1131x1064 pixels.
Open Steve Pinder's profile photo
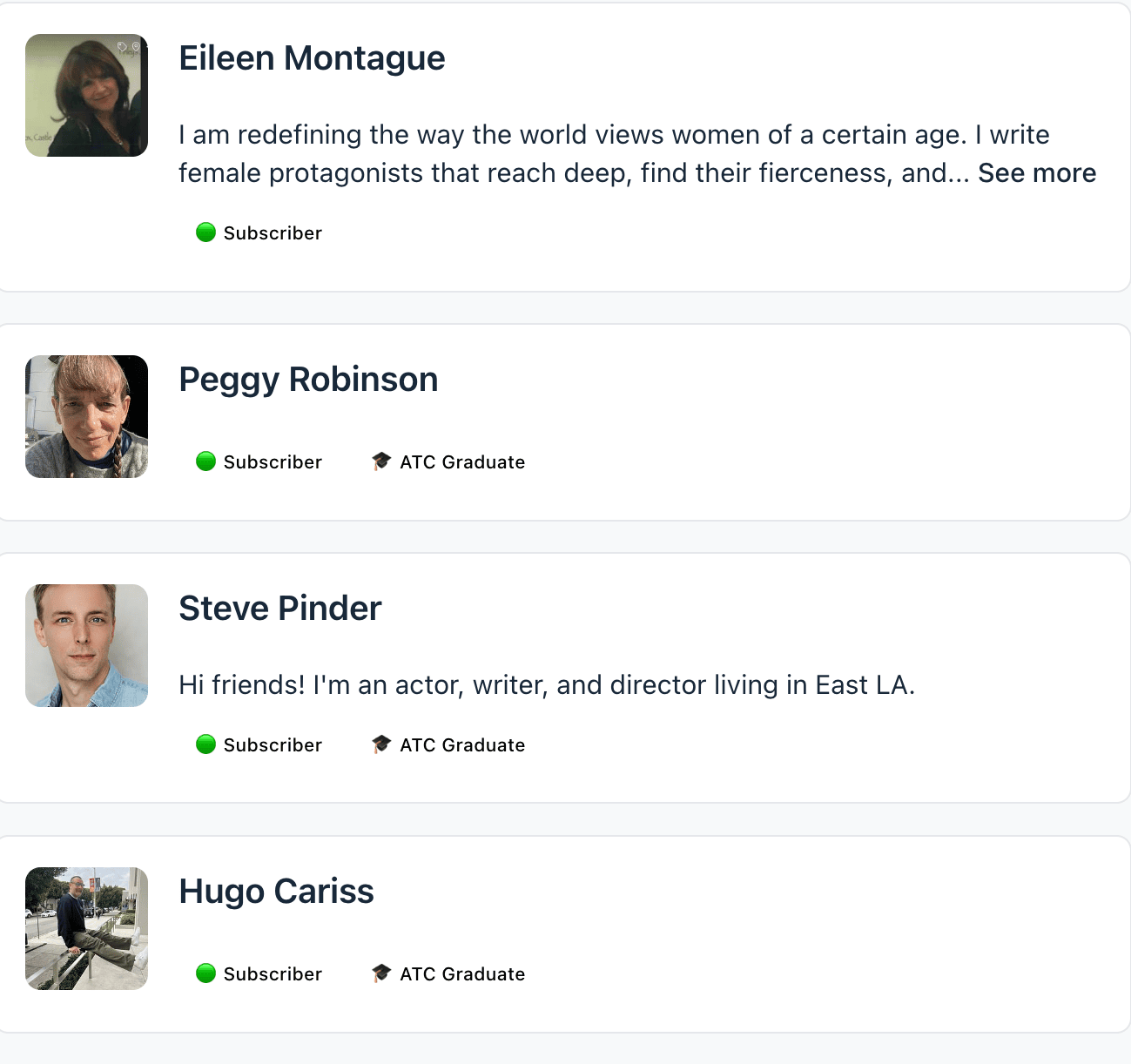click(86, 645)
